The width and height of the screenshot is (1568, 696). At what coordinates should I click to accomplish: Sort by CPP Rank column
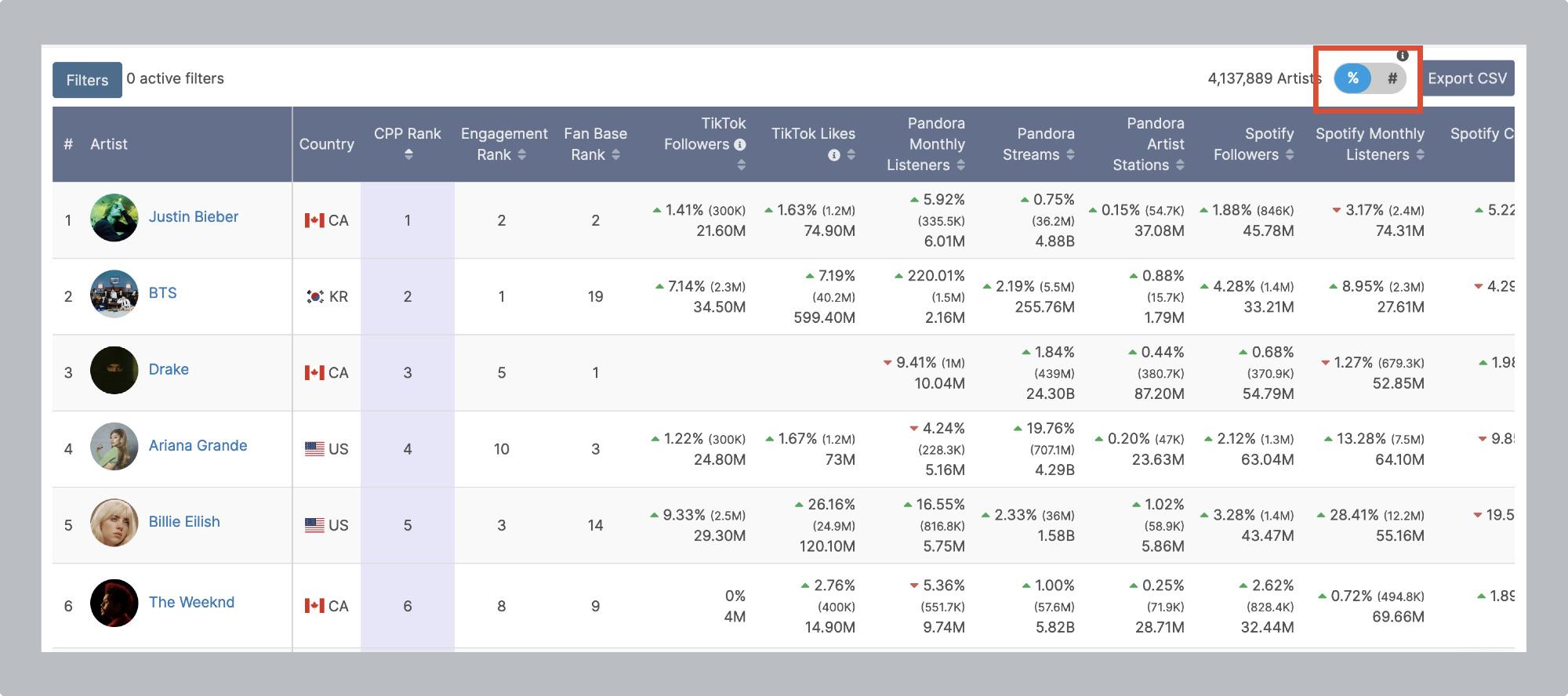pyautogui.click(x=408, y=154)
